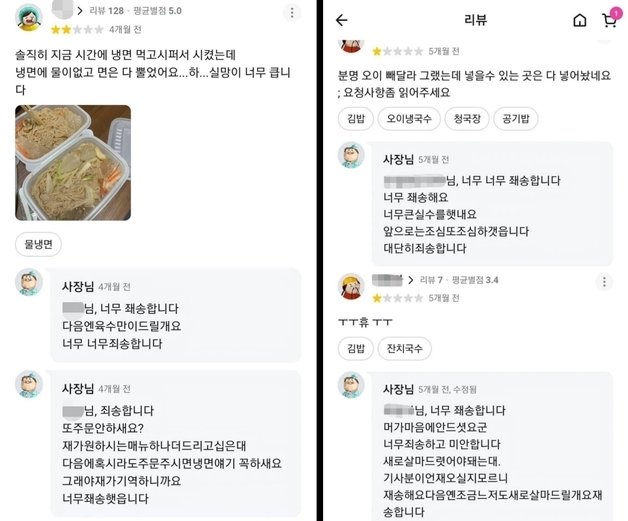Tap the 청국장 menu tag
628x521 pixels.
point(467,119)
